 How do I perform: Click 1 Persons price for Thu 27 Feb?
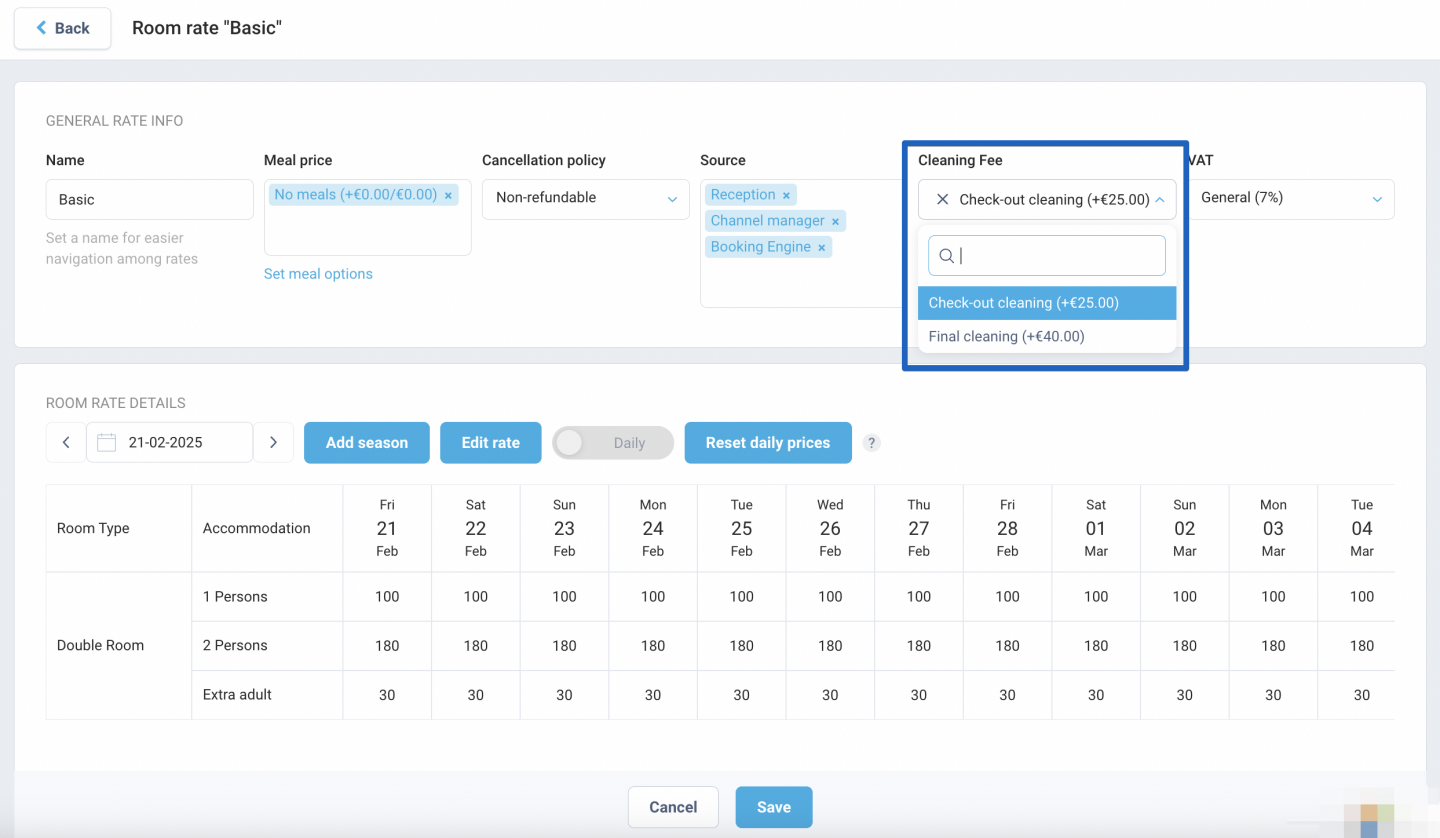coord(919,597)
